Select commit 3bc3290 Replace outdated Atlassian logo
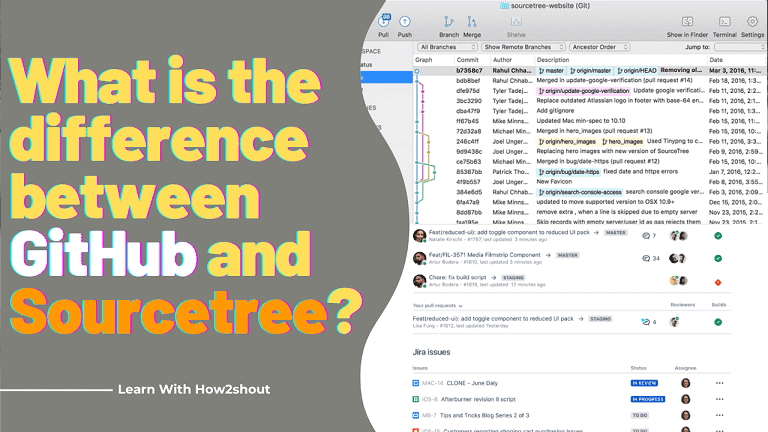The image size is (768, 432). point(590,101)
